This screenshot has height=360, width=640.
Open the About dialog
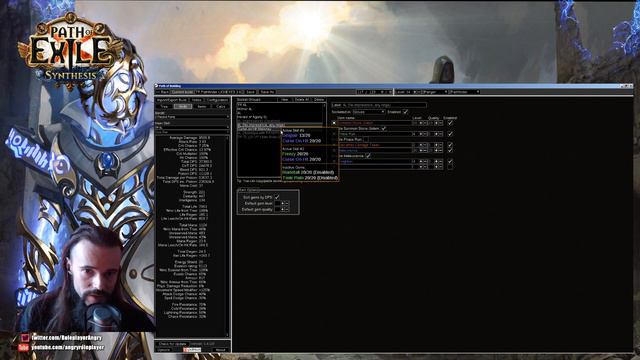[220, 350]
